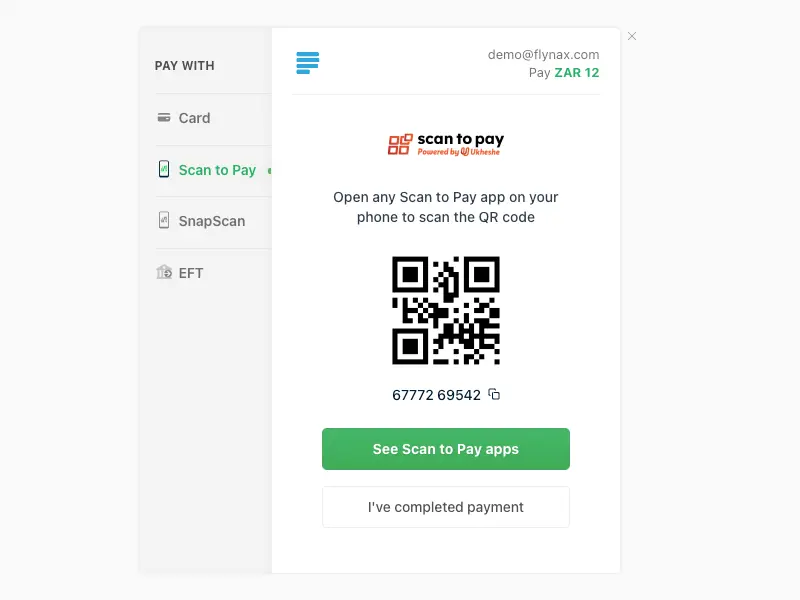The width and height of the screenshot is (800, 600).
Task: Click See Scan to Pay apps button
Action: [446, 449]
